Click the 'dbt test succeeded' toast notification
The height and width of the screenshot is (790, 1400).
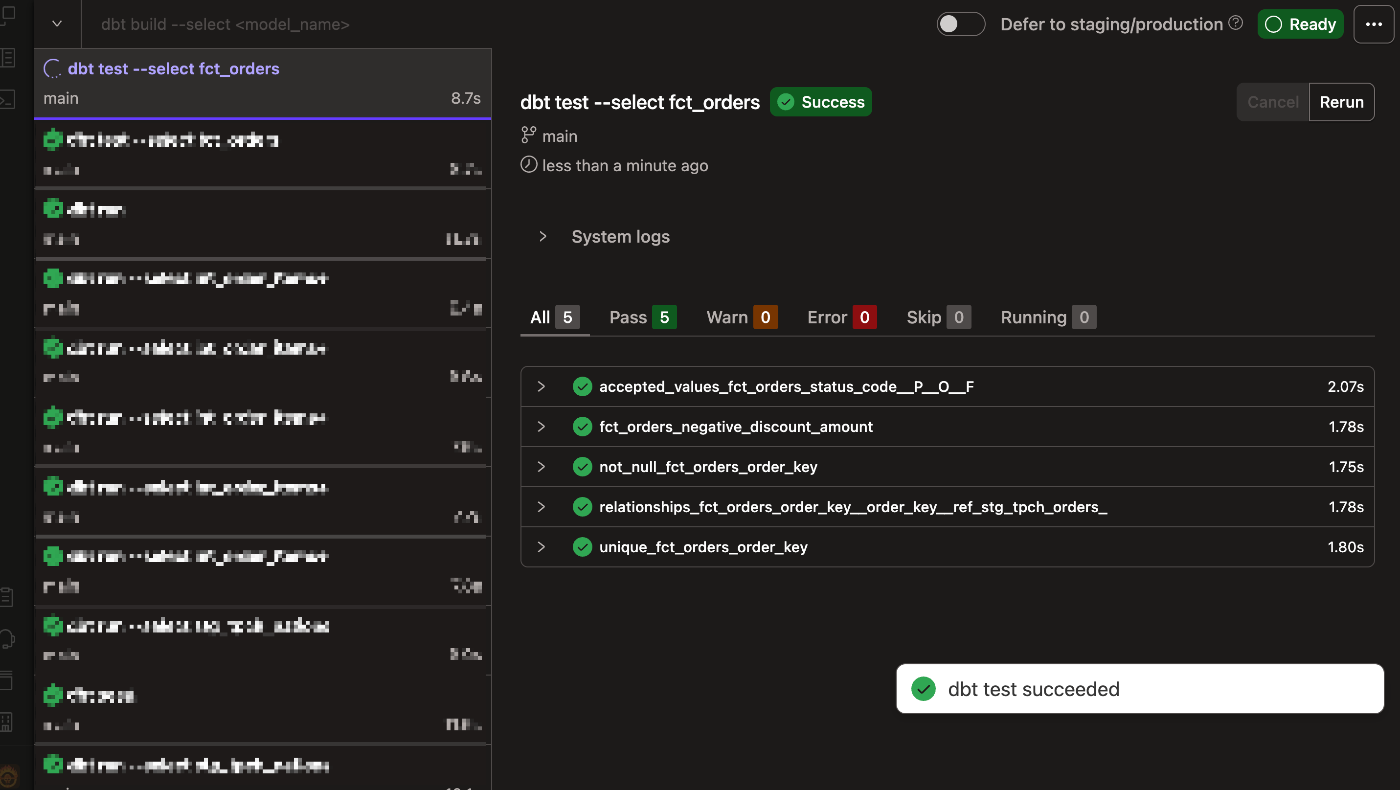(x=1140, y=689)
